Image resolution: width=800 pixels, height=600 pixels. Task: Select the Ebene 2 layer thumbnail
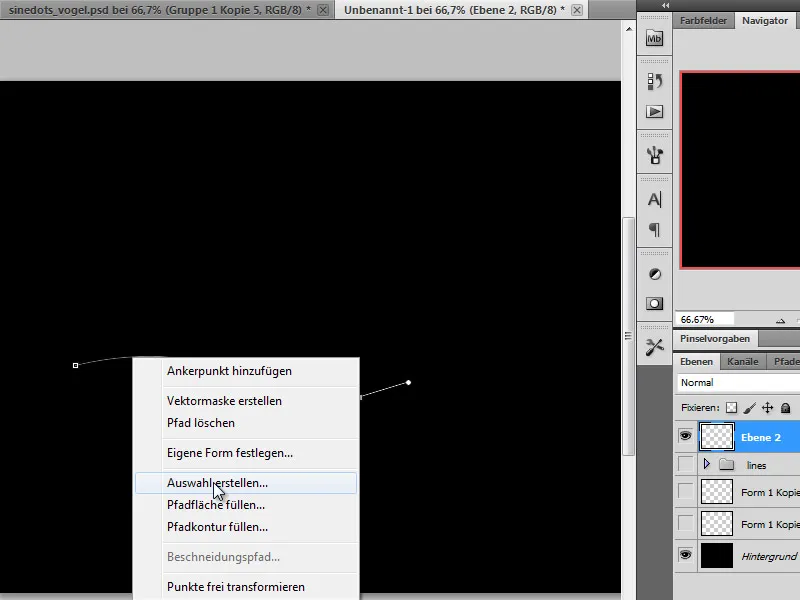tap(717, 437)
